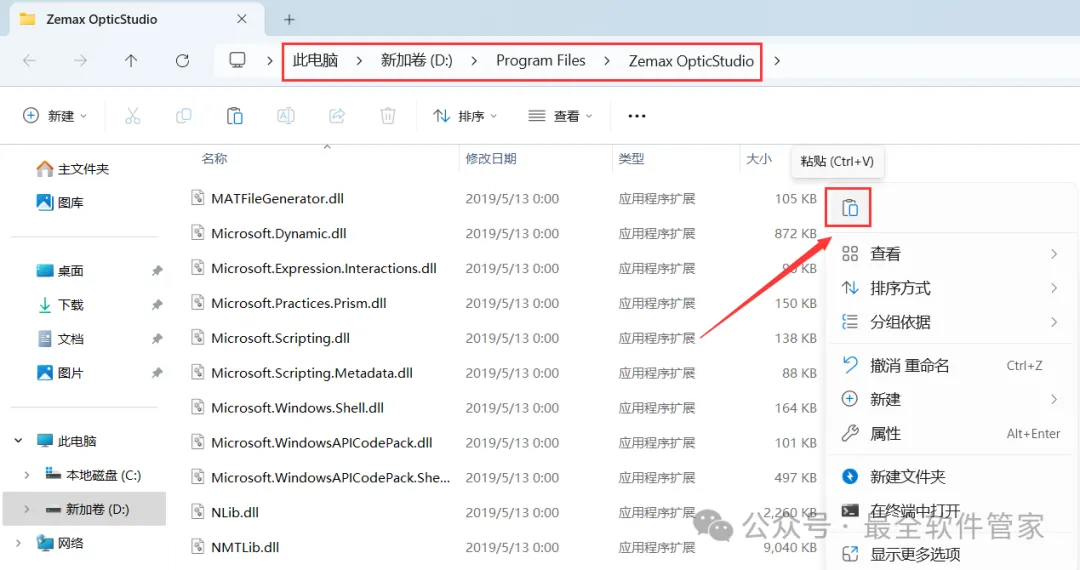The image size is (1080, 570).
Task: Sort by 名称 column header
Action: [214, 159]
